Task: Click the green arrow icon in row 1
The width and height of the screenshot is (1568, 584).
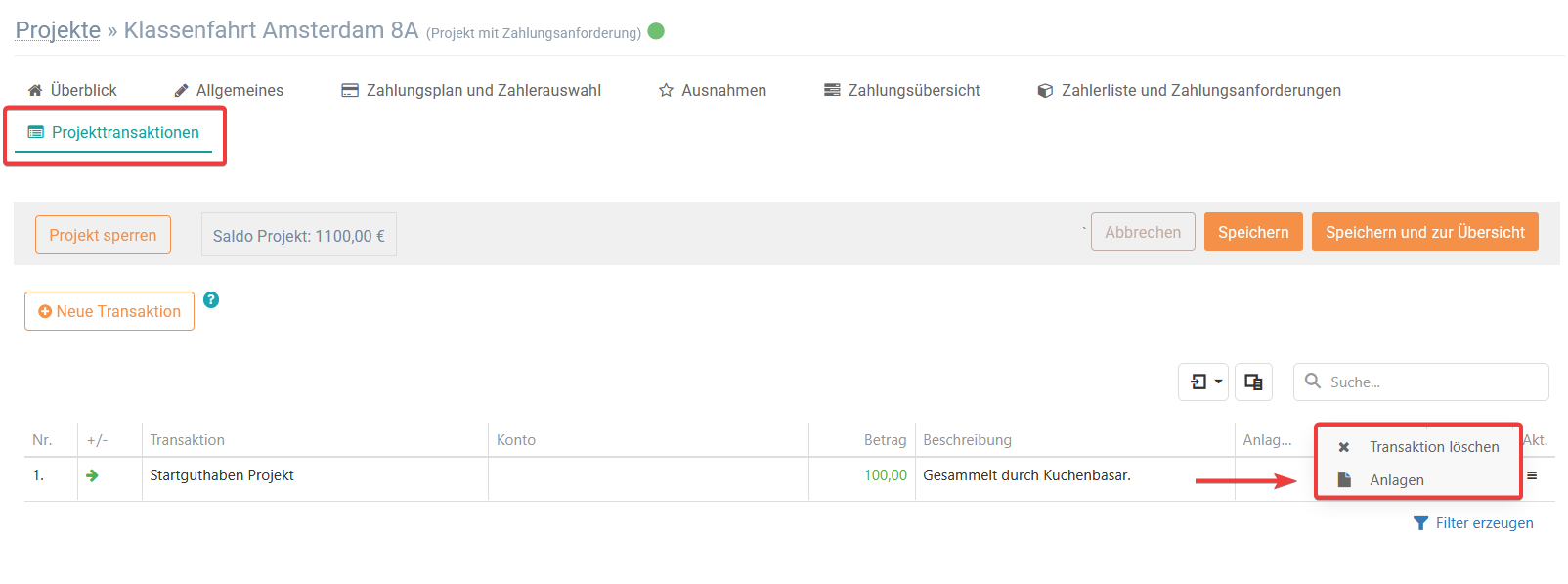Action: (x=92, y=475)
